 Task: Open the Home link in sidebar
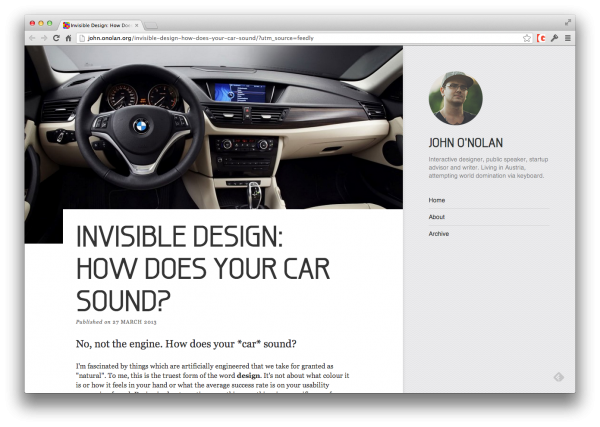437,200
